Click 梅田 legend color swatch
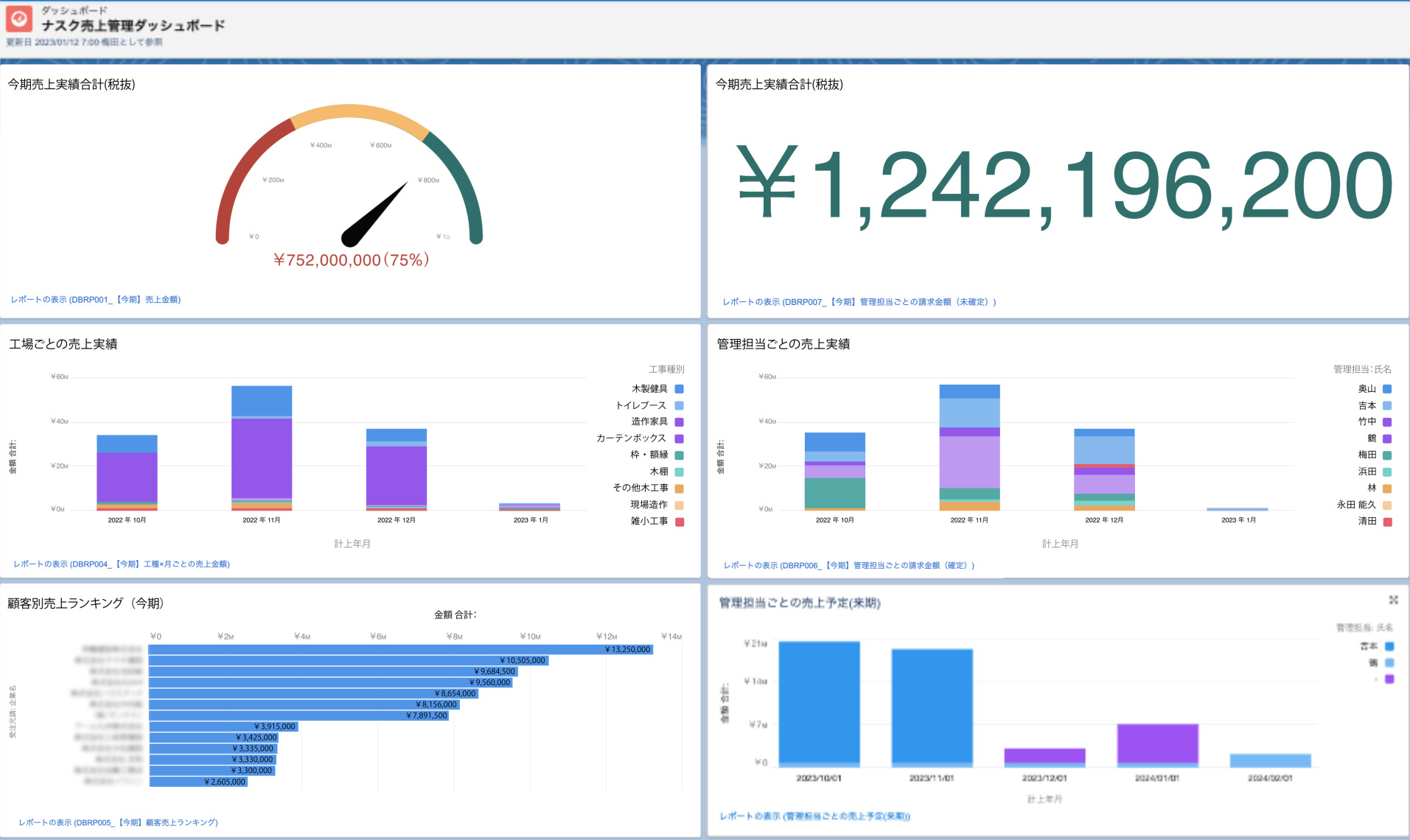Viewport: 1410px width, 840px height. tap(1387, 455)
